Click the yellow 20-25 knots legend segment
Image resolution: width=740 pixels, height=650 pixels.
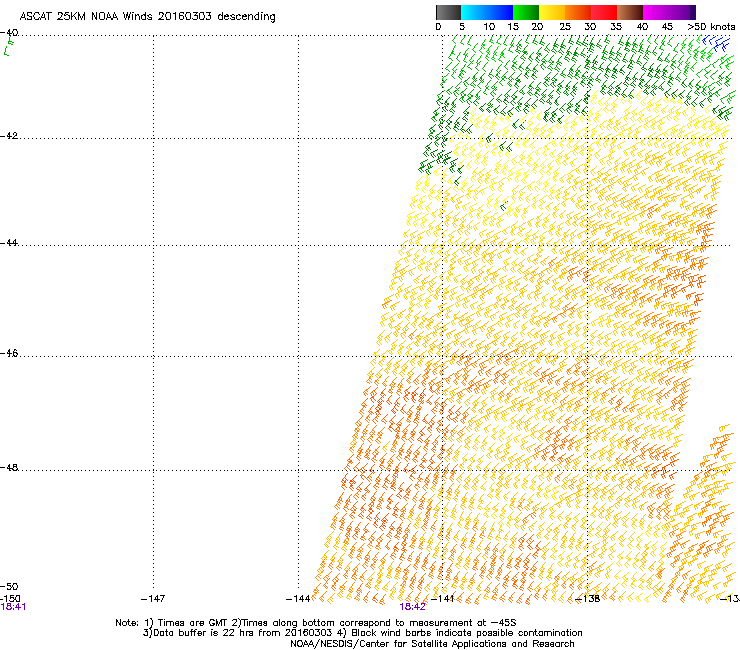(x=552, y=12)
